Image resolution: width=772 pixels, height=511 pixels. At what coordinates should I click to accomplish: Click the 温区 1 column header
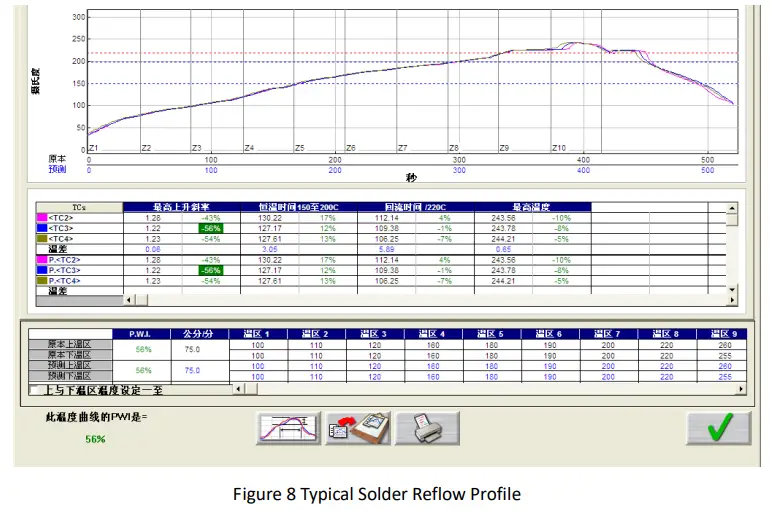pos(258,334)
